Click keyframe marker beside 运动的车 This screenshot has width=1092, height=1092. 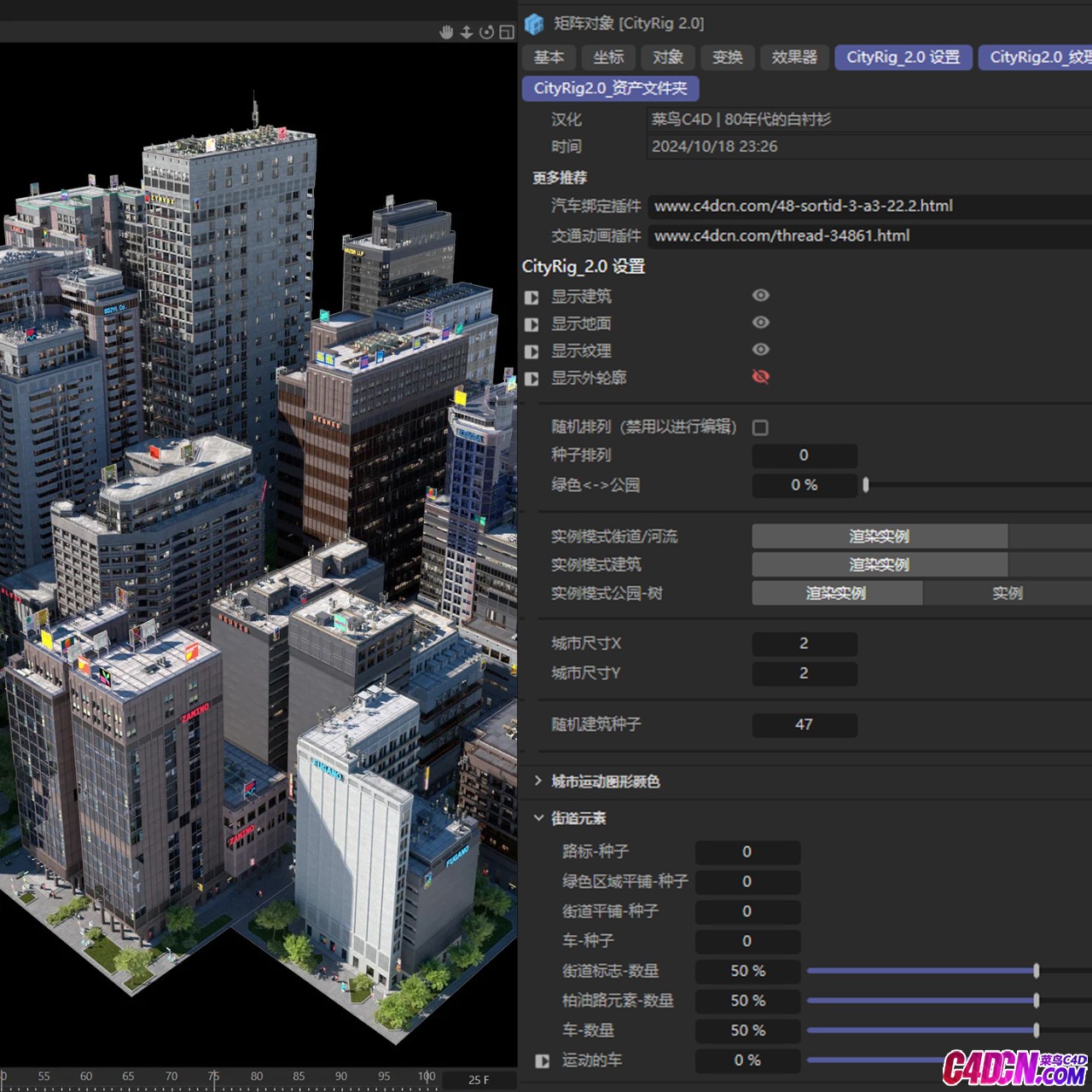pos(542,1060)
